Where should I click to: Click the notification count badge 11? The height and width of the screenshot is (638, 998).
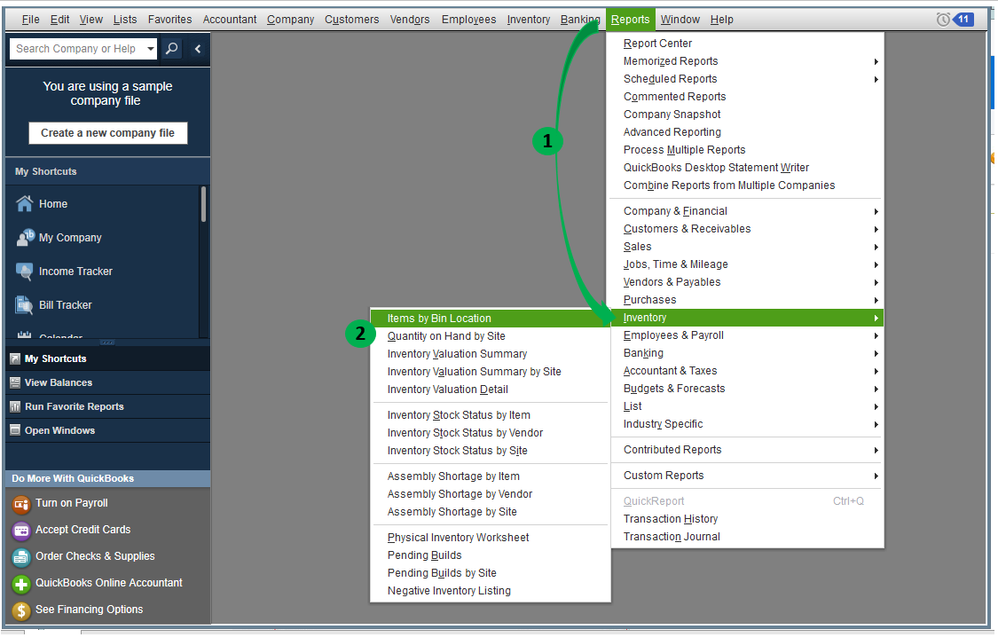(x=963, y=19)
